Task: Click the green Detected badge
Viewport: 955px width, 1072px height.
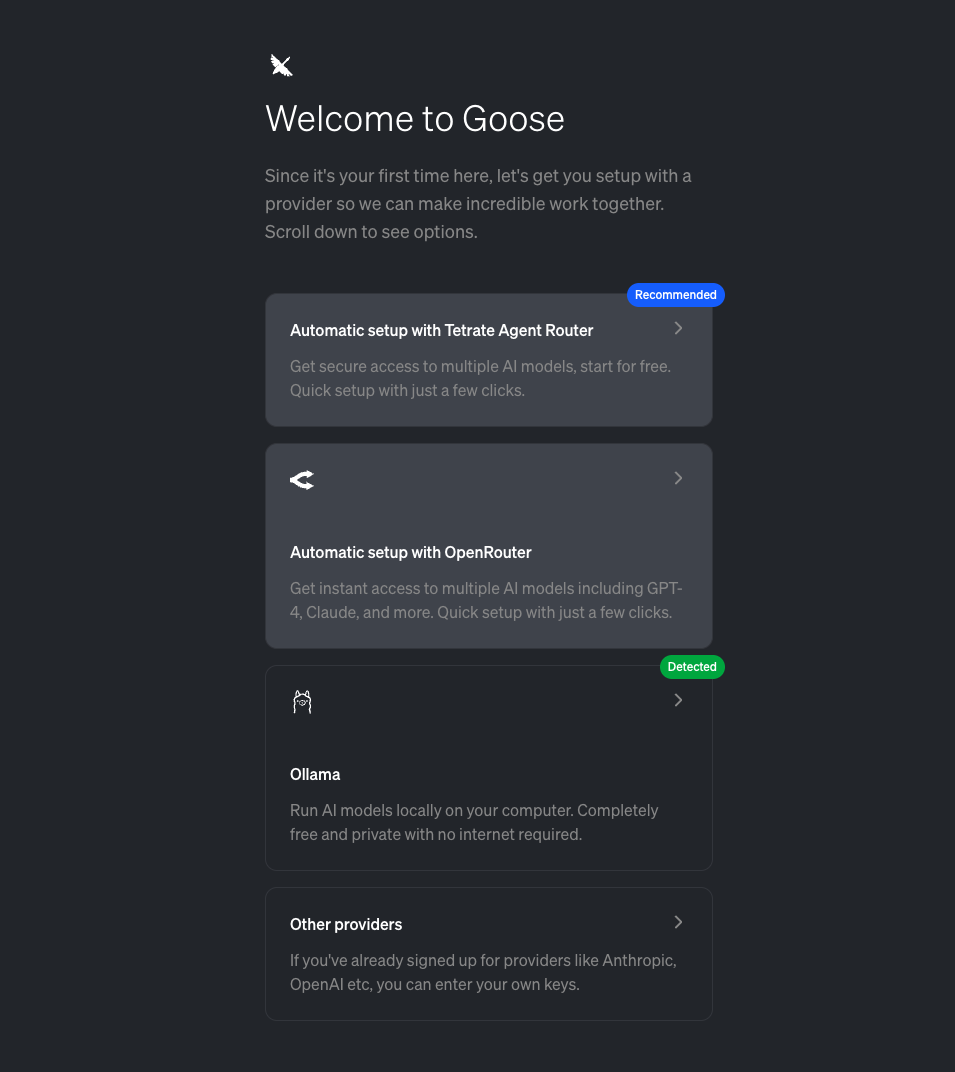Action: [x=692, y=667]
